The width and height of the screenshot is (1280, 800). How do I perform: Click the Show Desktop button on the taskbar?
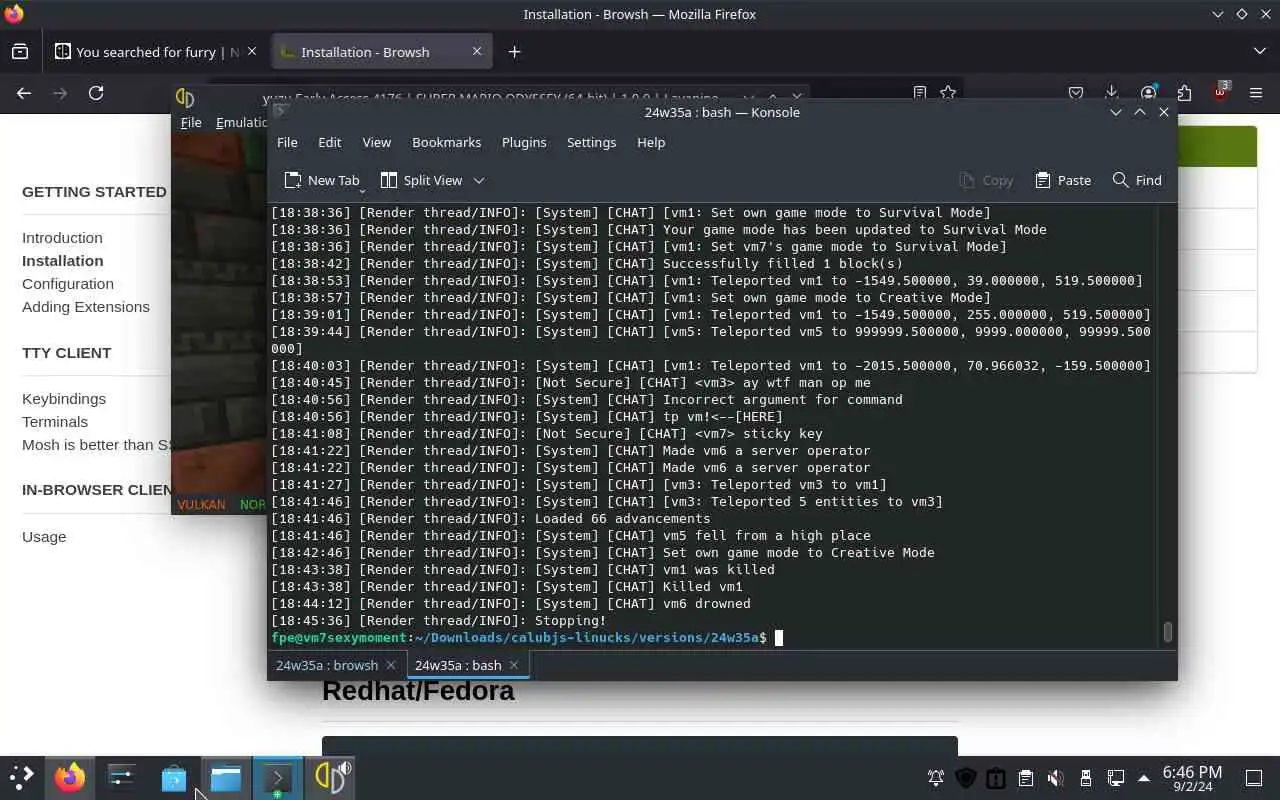(1254, 778)
